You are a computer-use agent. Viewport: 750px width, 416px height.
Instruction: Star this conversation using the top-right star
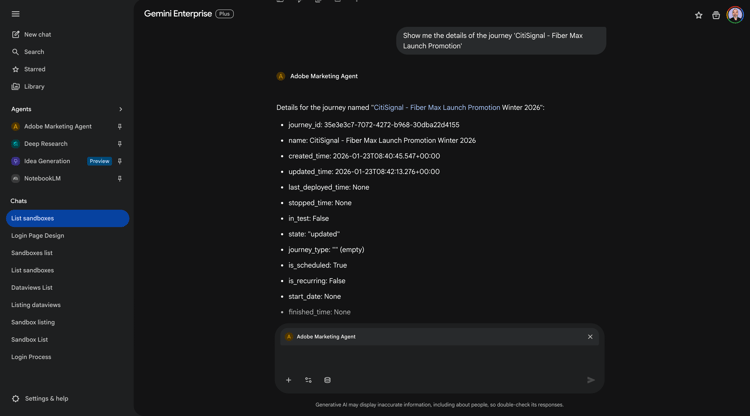(698, 15)
